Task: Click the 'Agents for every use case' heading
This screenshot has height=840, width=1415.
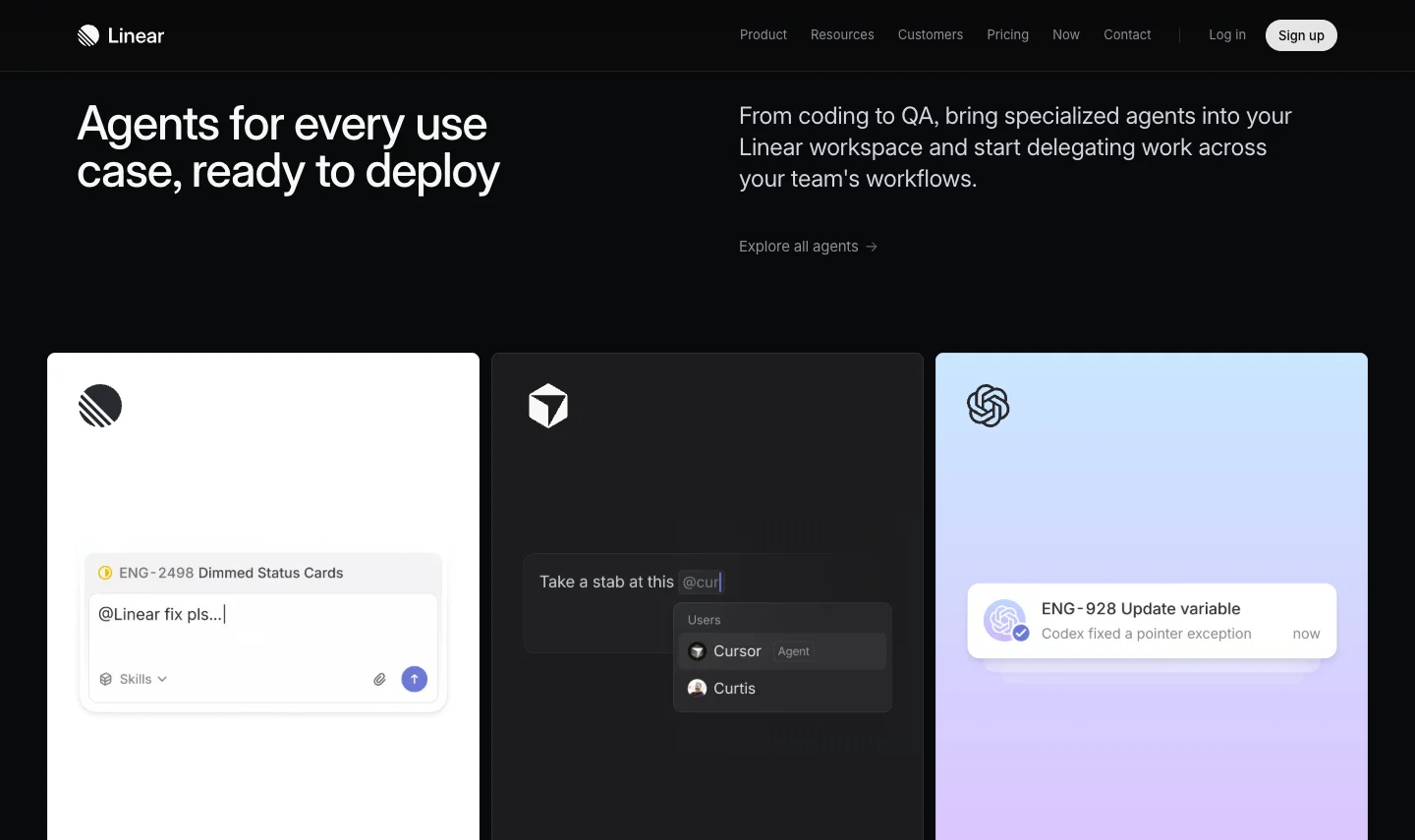Action: [x=289, y=147]
